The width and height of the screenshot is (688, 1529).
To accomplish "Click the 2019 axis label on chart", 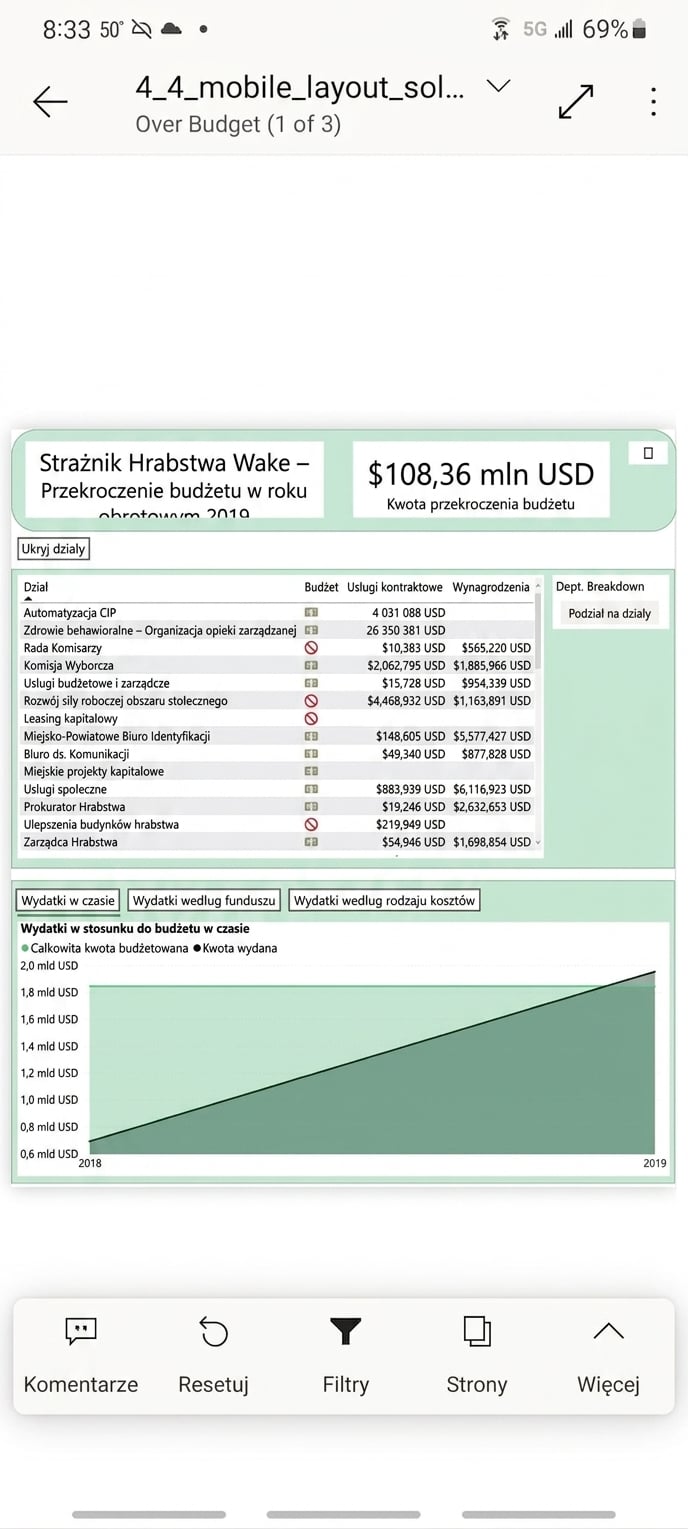I will [x=654, y=1163].
